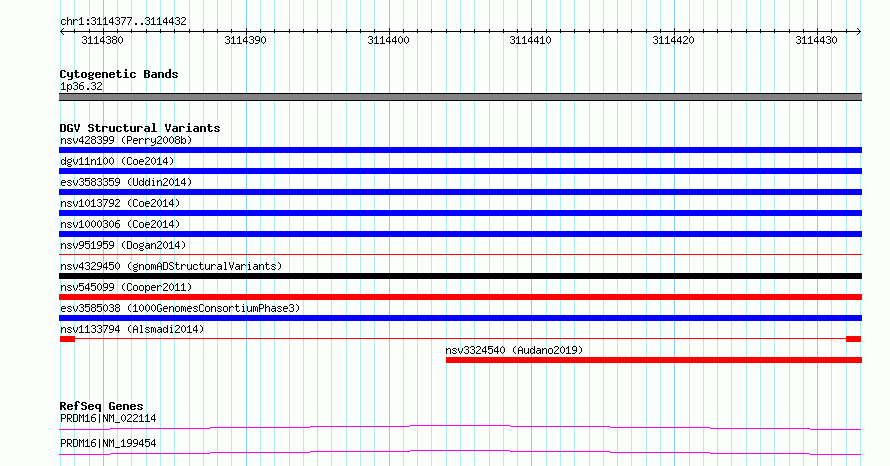Image resolution: width=890 pixels, height=466 pixels.
Task: Open nsv3324540 (Audano2019) variant label
Action: [x=514, y=350]
